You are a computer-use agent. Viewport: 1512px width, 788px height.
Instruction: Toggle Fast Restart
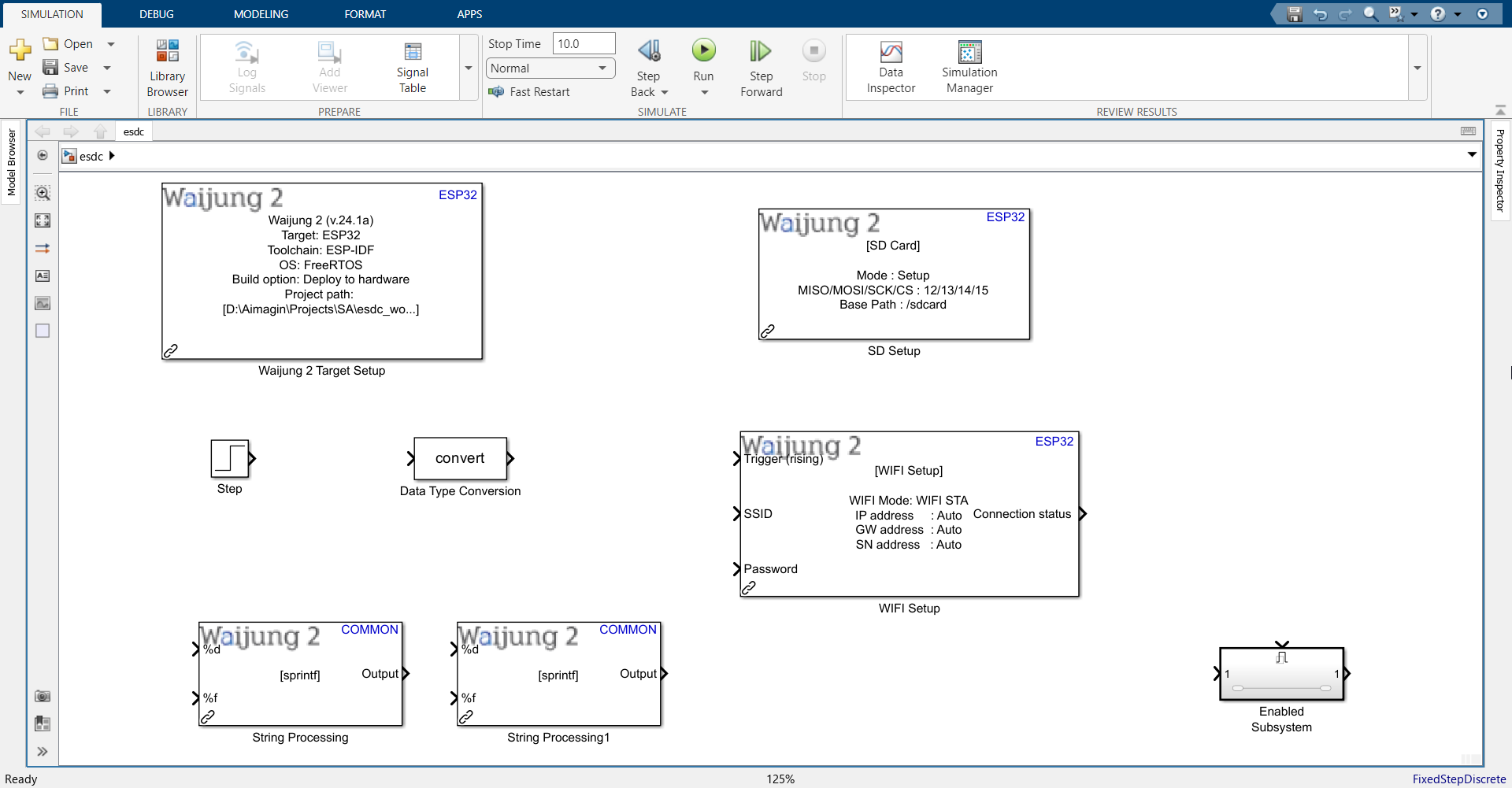coord(529,92)
